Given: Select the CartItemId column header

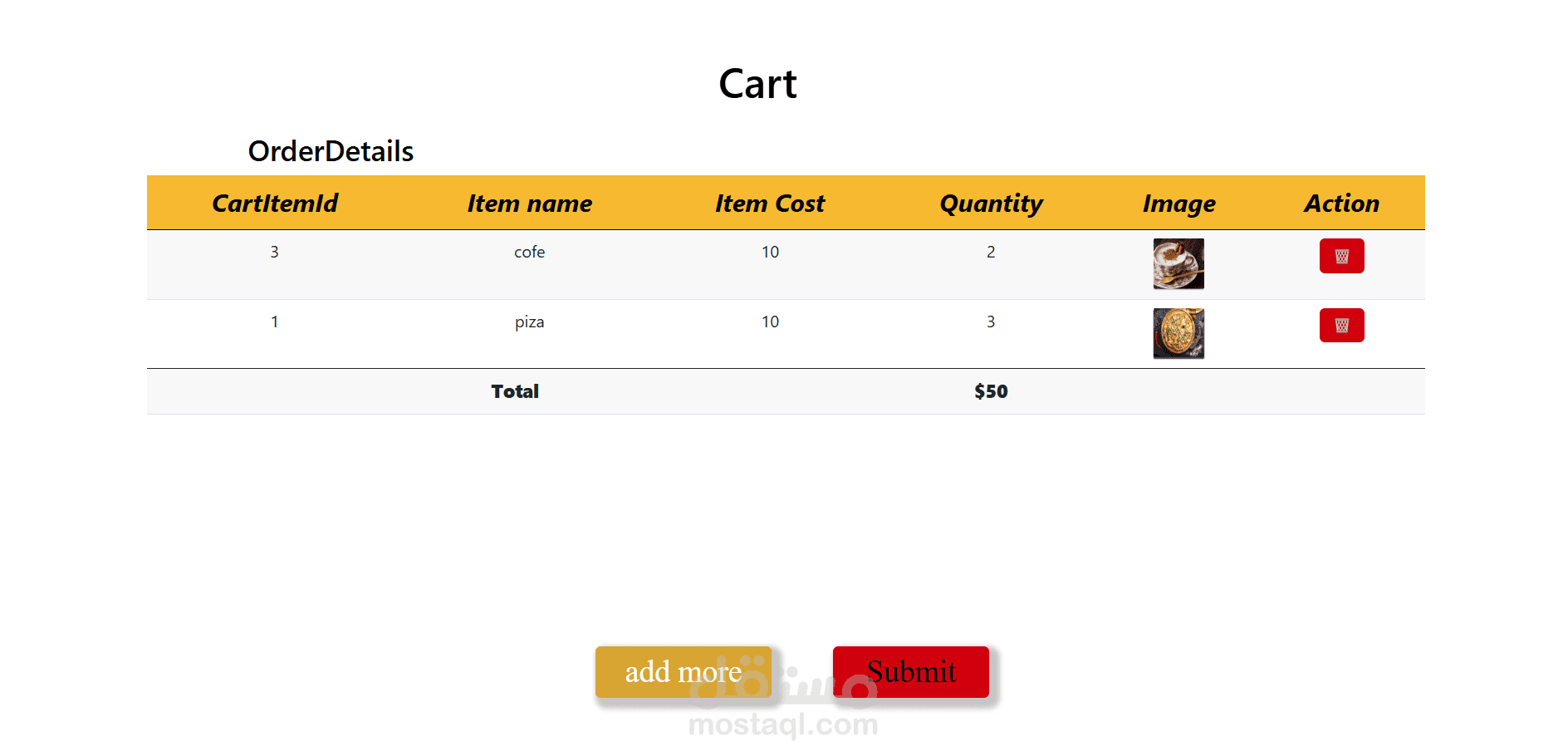Looking at the screenshot, I should point(275,203).
